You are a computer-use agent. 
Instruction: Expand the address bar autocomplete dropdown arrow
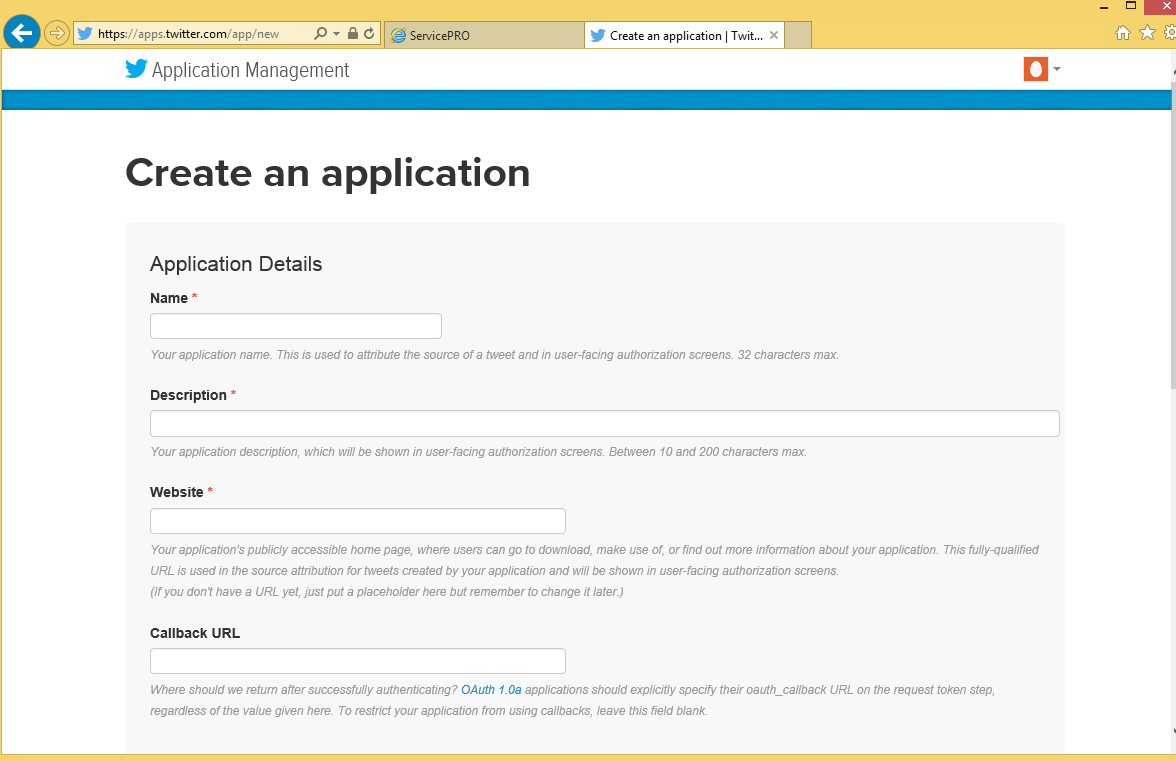pyautogui.click(x=337, y=34)
